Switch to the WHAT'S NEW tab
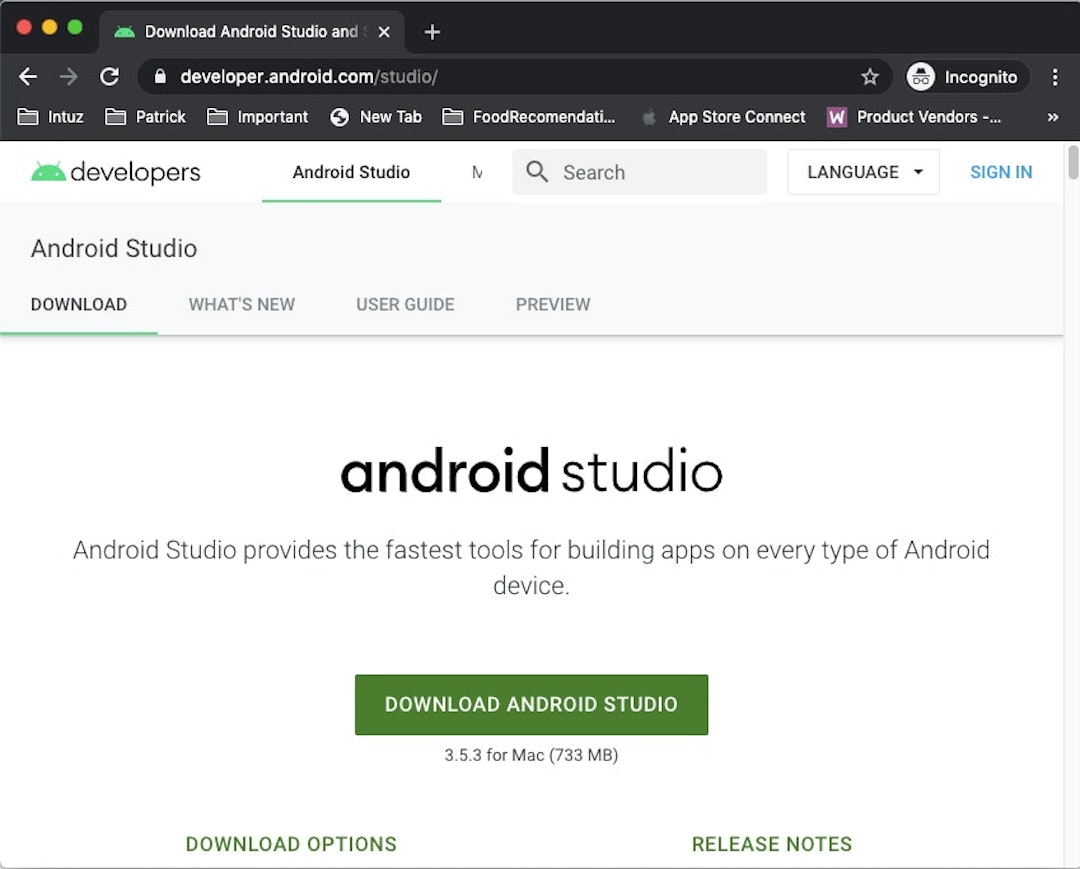 coord(241,304)
